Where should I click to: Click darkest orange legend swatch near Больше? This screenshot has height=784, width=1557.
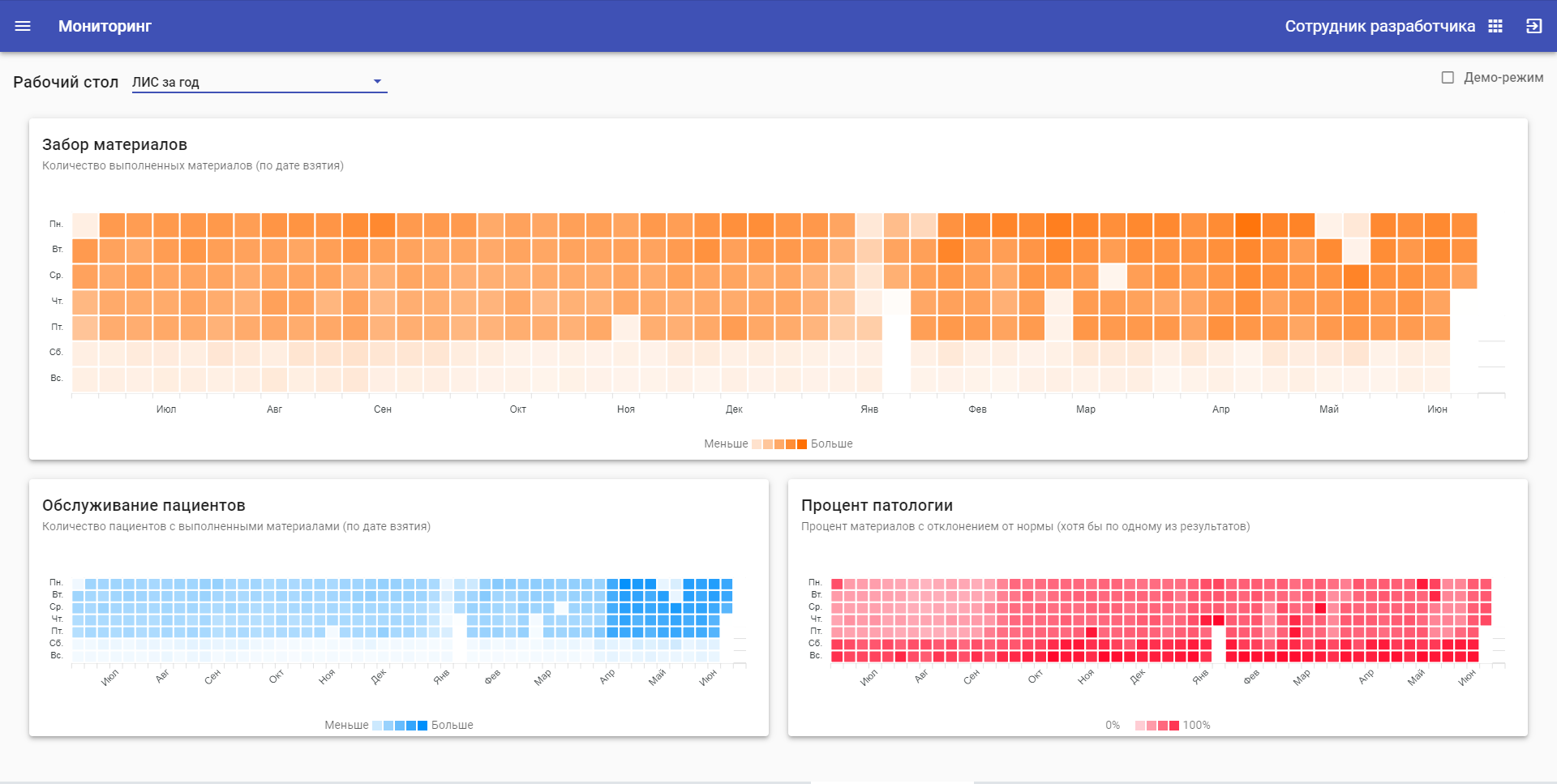[802, 444]
